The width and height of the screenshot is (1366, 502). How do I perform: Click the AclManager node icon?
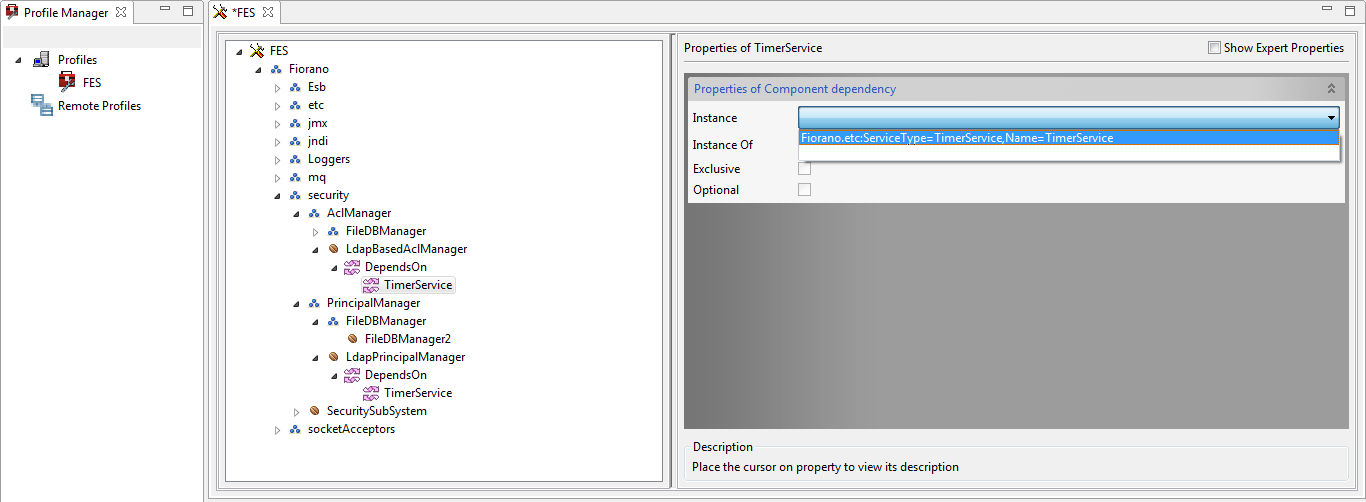314,213
